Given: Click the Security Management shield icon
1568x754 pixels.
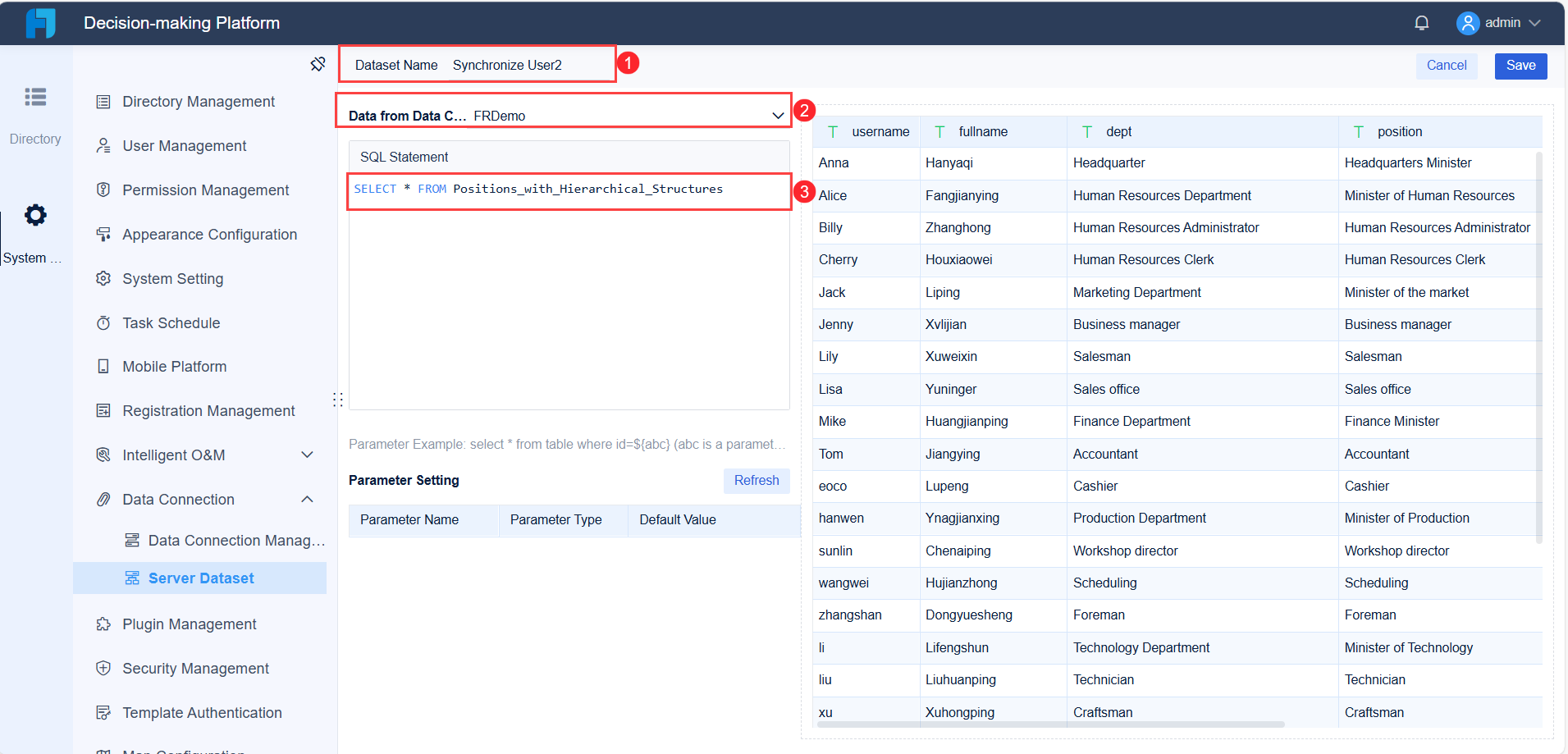Looking at the screenshot, I should (103, 668).
